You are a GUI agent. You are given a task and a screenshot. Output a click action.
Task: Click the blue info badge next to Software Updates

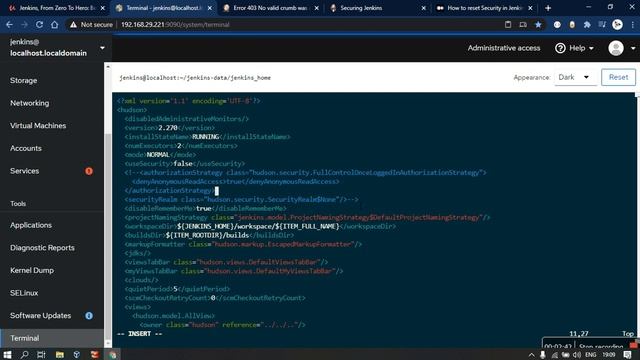pyautogui.click(x=89, y=316)
